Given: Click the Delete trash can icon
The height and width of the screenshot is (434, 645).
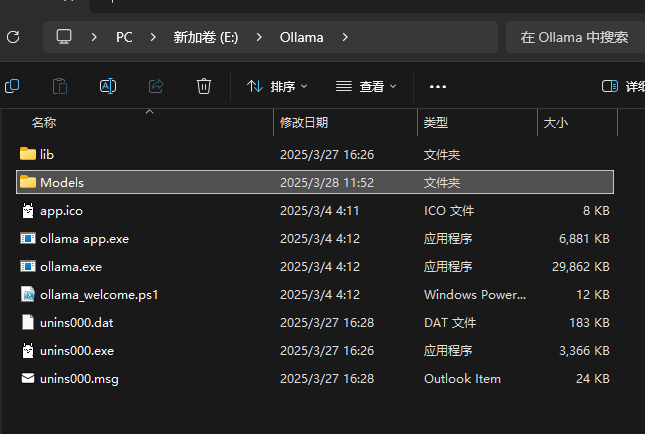Looking at the screenshot, I should tap(204, 86).
